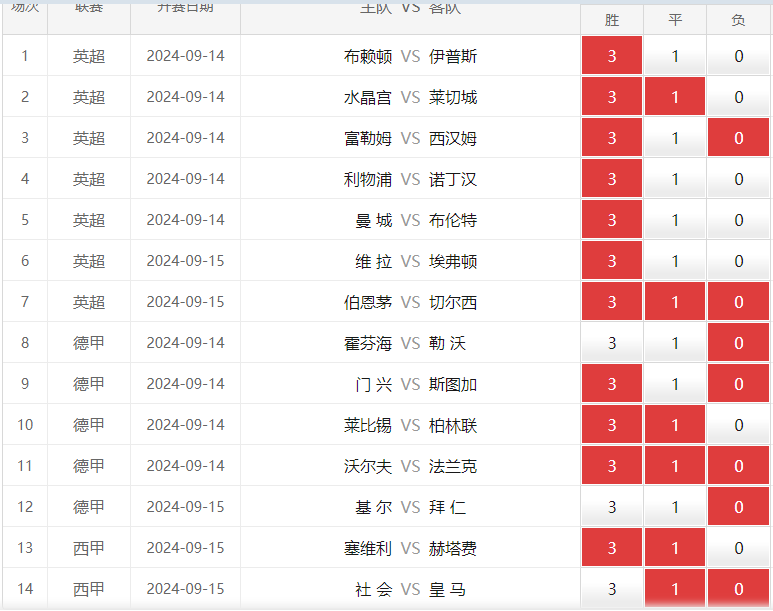
Task: Click match text 霍芬海 VS 勒沃
Action: [x=405, y=343]
